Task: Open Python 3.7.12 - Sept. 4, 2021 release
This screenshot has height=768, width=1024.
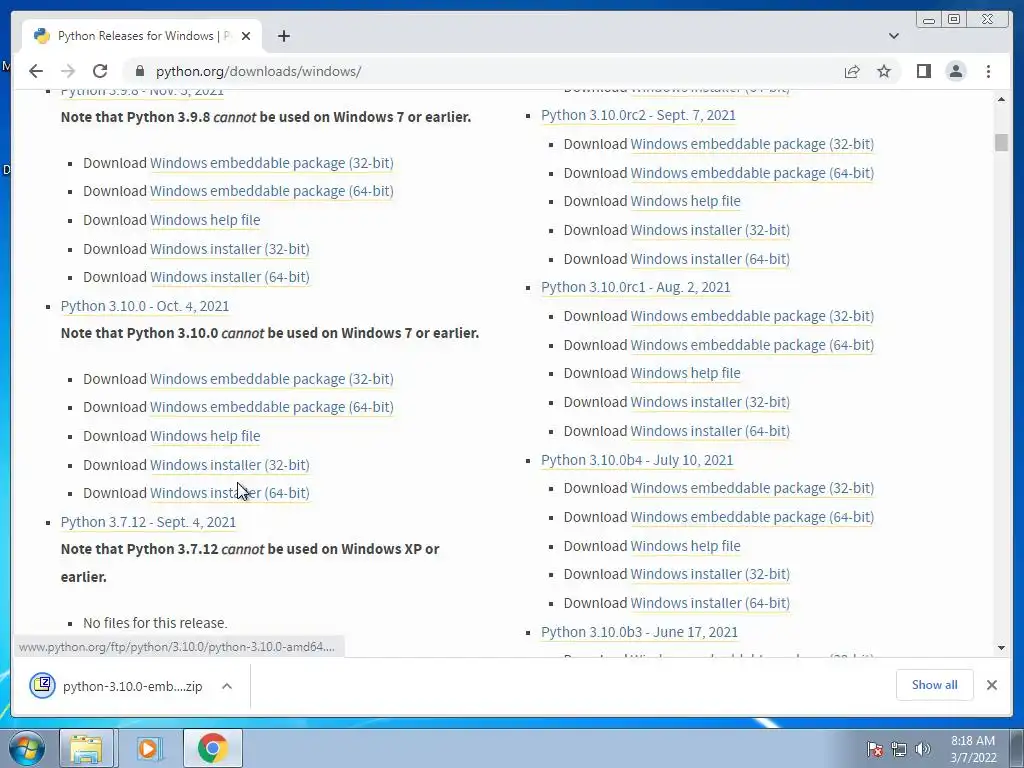Action: [x=148, y=522]
